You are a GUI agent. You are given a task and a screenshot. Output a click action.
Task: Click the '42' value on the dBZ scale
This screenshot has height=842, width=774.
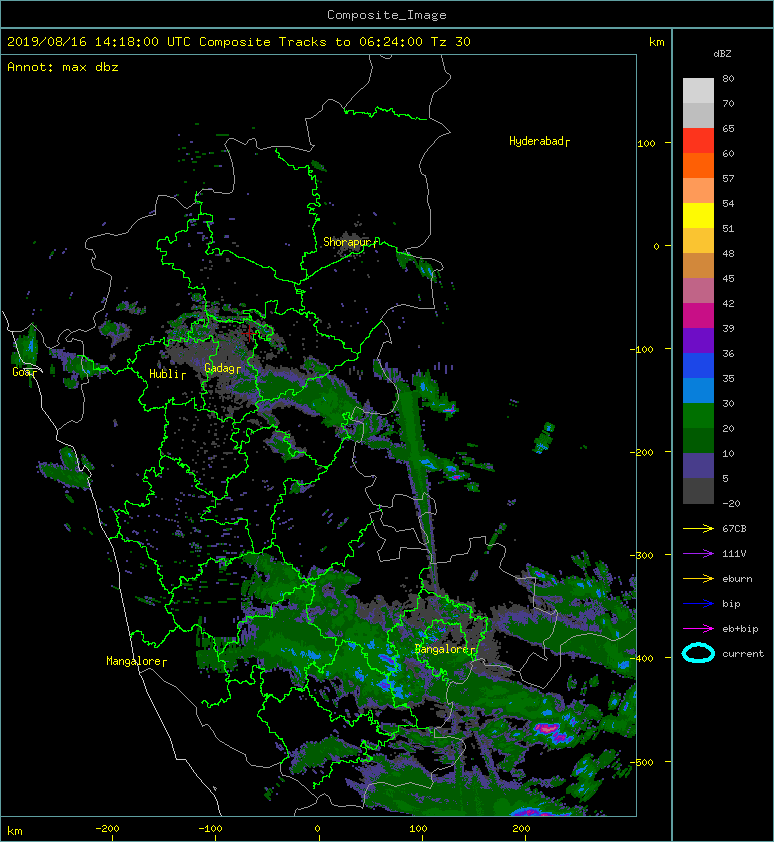pos(728,303)
